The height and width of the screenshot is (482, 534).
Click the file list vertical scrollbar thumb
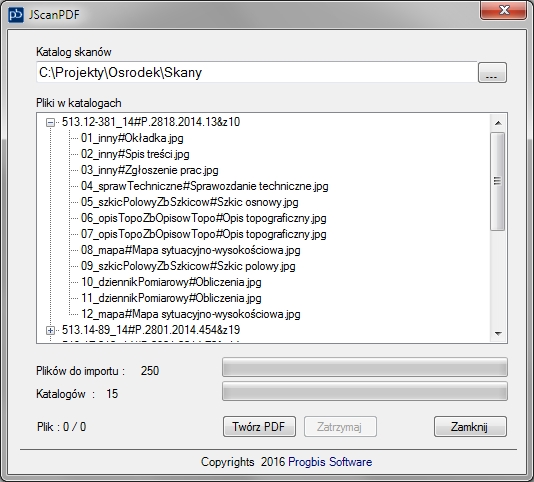click(498, 181)
